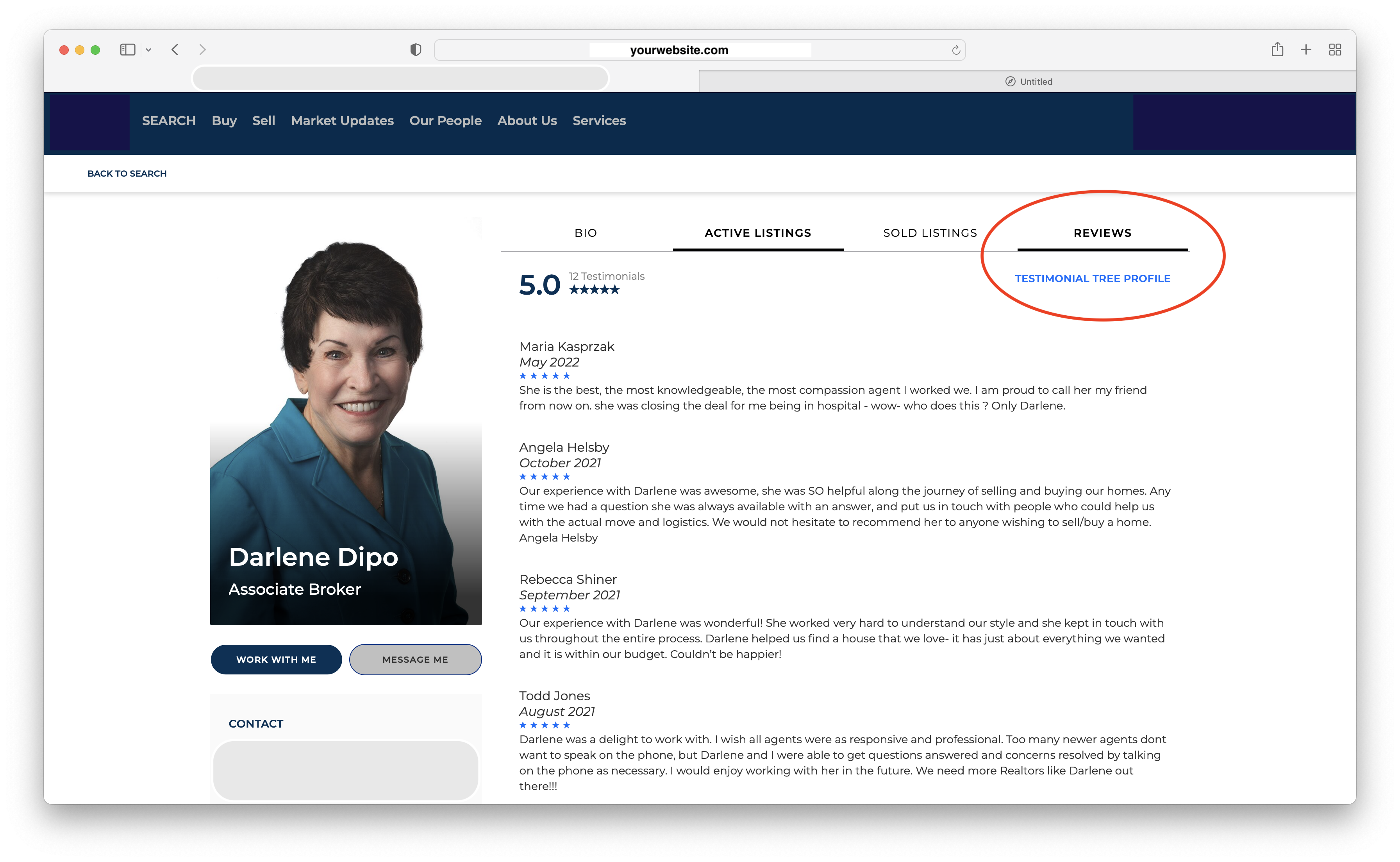Screen dimensions: 1400x862
Task: Show the tab overview grid icon
Action: [x=1334, y=50]
